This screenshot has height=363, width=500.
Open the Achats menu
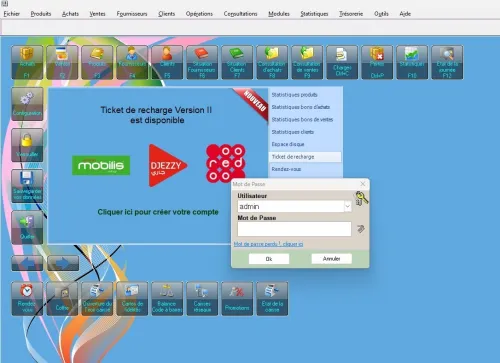(70, 14)
